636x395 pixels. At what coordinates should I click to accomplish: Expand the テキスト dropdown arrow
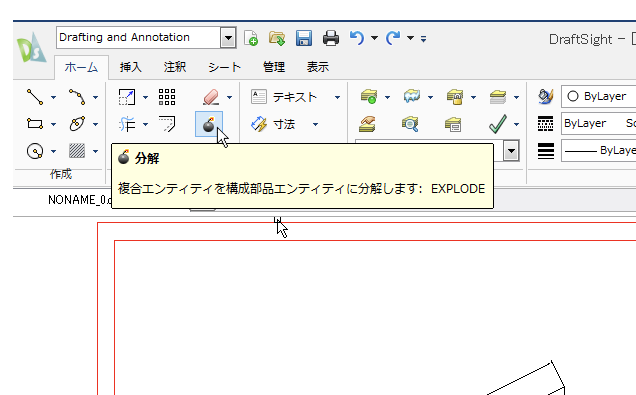(337, 97)
